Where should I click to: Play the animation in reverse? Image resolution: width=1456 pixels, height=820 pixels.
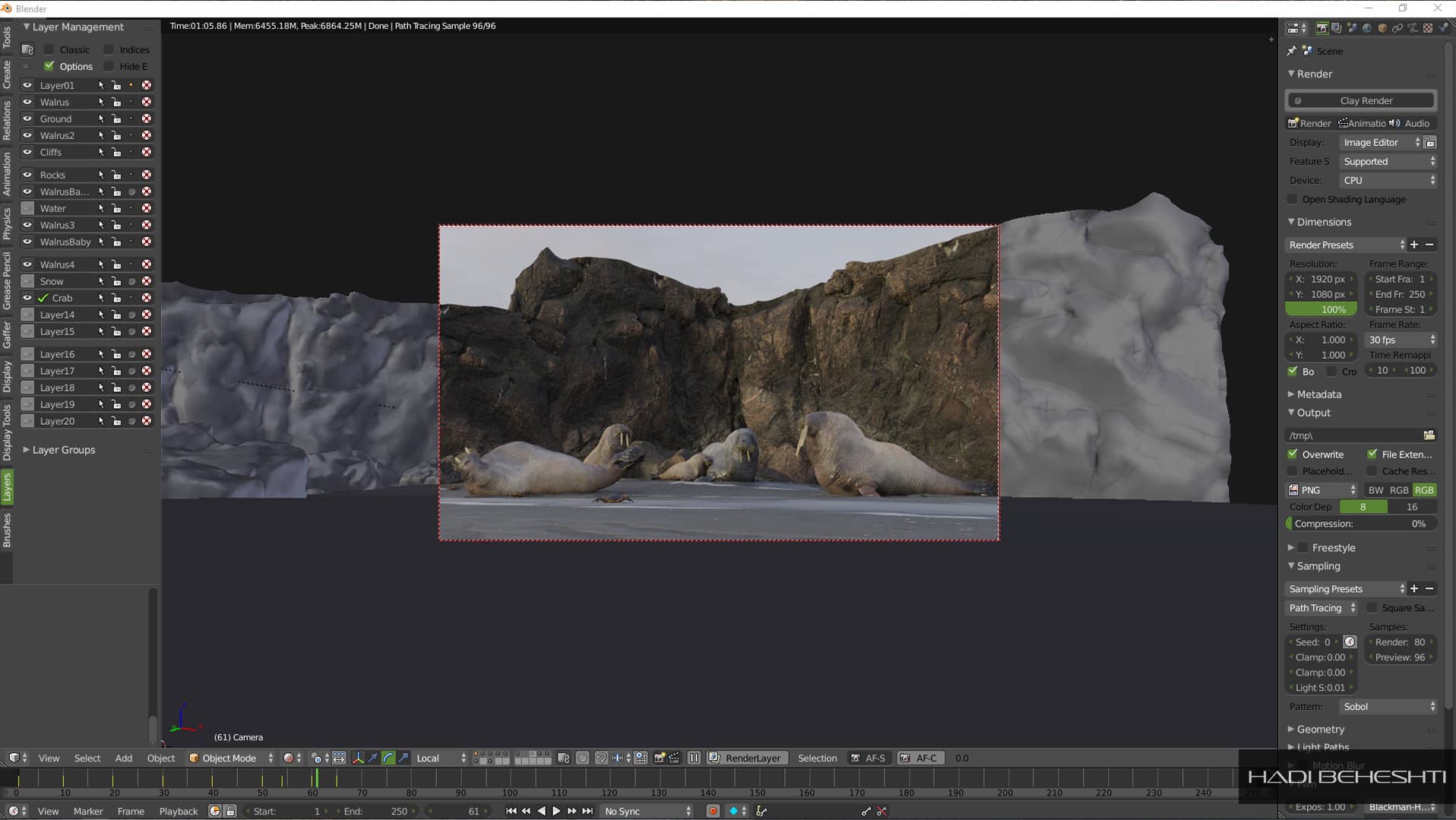pos(541,811)
